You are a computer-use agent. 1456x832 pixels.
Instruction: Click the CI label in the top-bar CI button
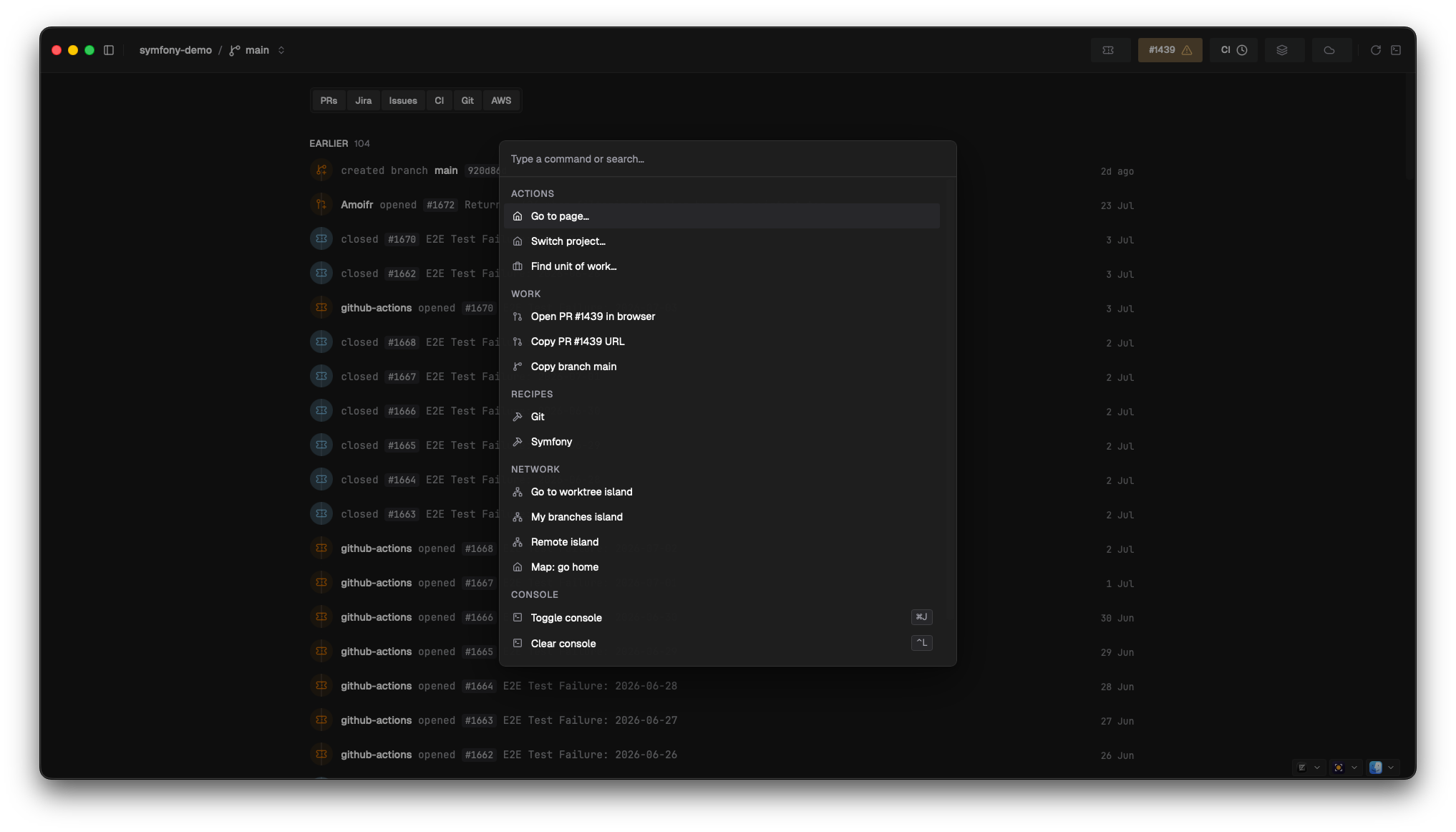1226,50
